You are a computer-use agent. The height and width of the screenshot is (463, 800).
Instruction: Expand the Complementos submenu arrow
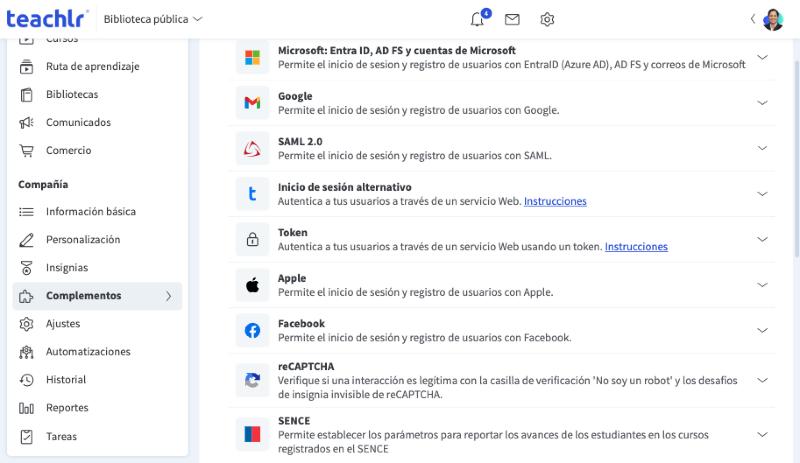(168, 296)
